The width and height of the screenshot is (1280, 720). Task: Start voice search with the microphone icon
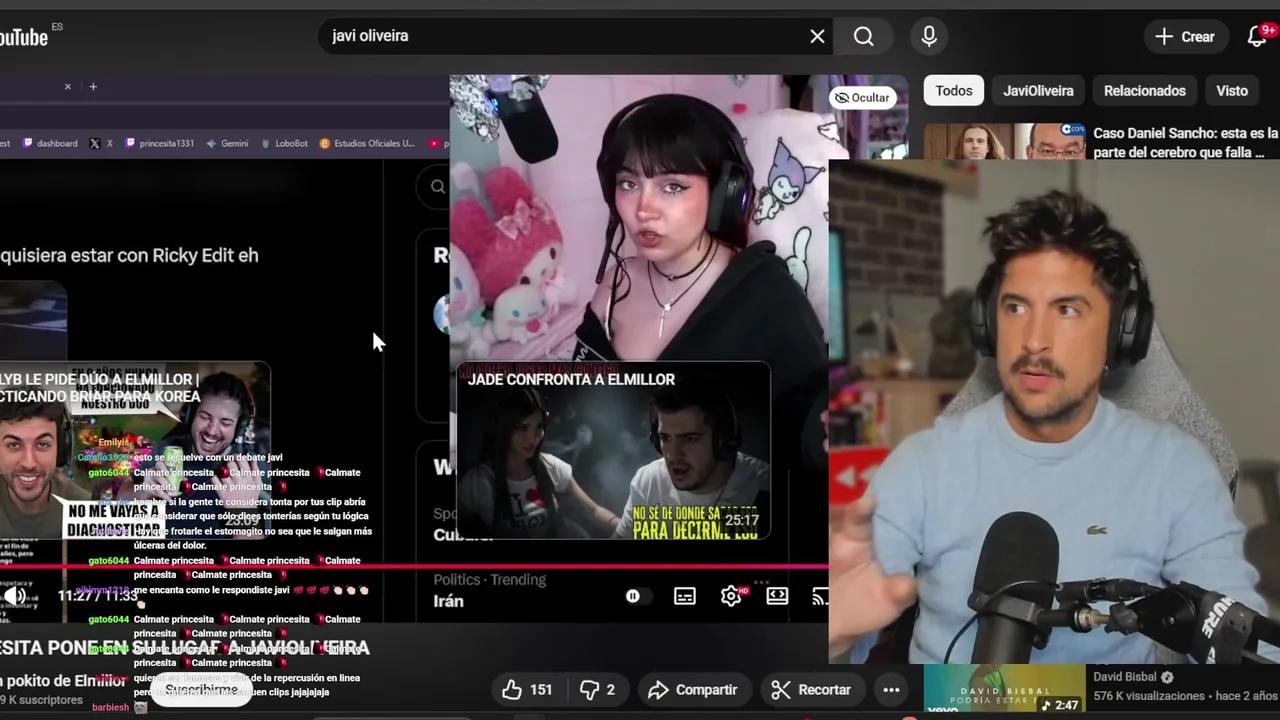click(x=928, y=36)
